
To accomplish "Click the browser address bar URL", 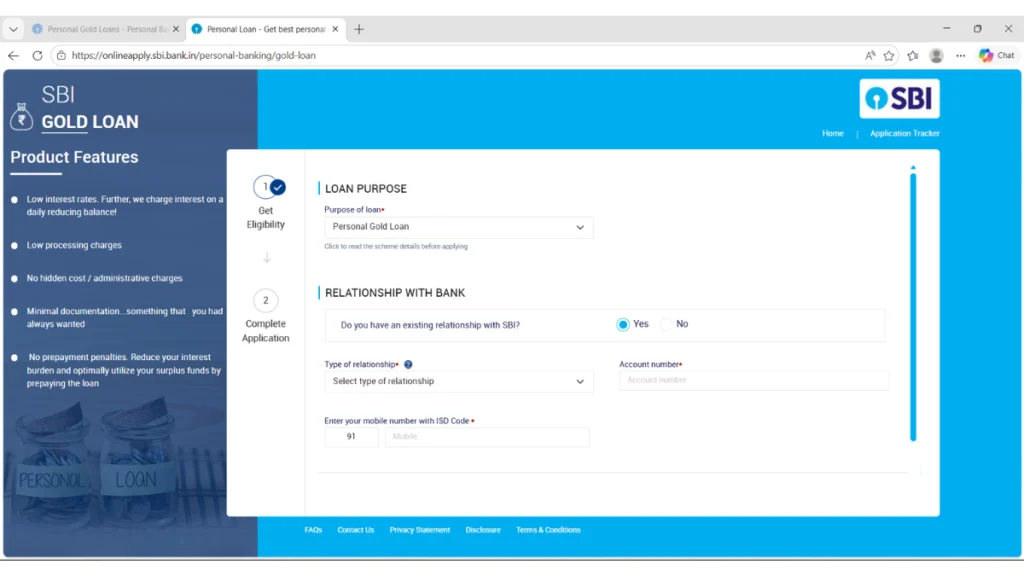I will (194, 56).
